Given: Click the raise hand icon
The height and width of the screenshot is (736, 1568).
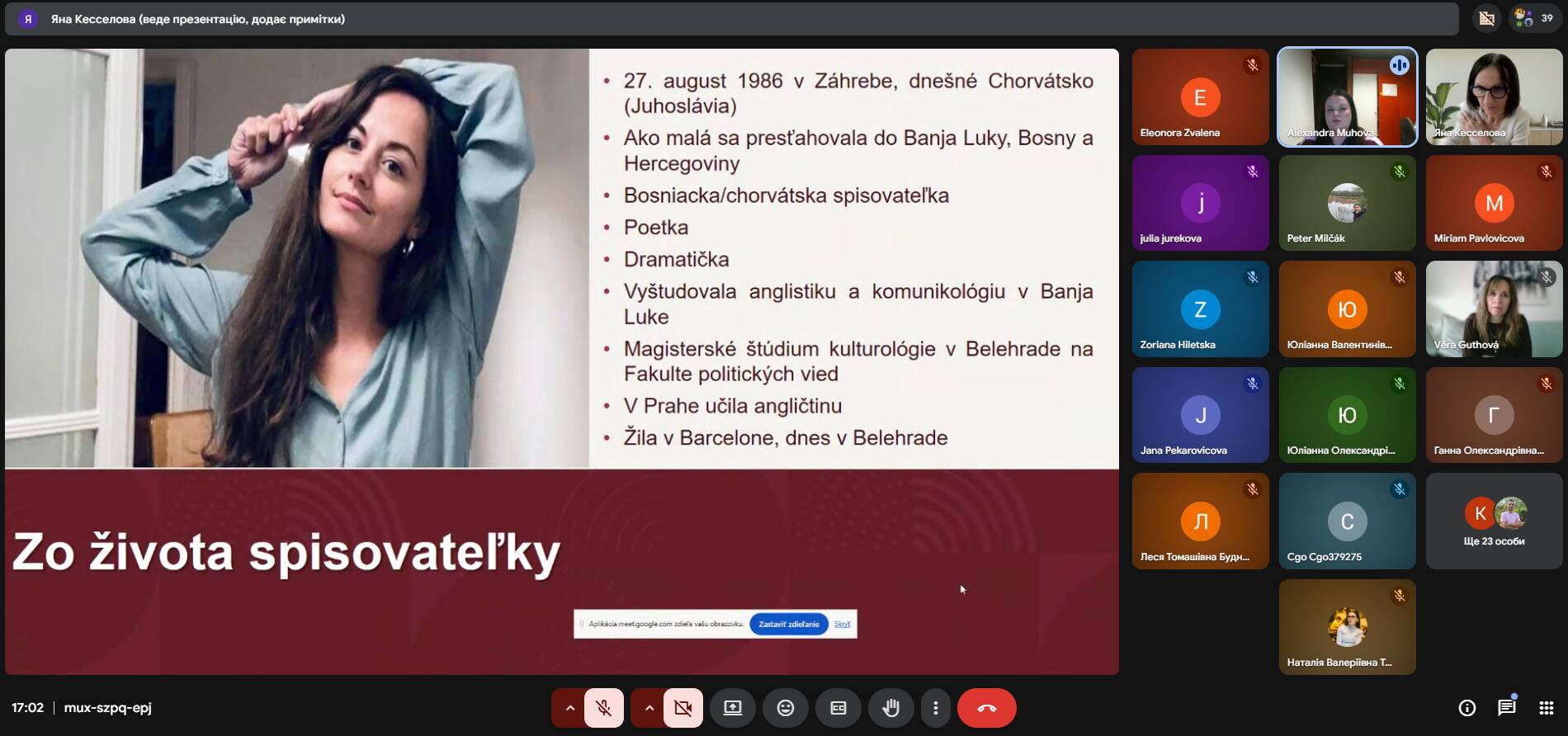Looking at the screenshot, I should point(890,708).
